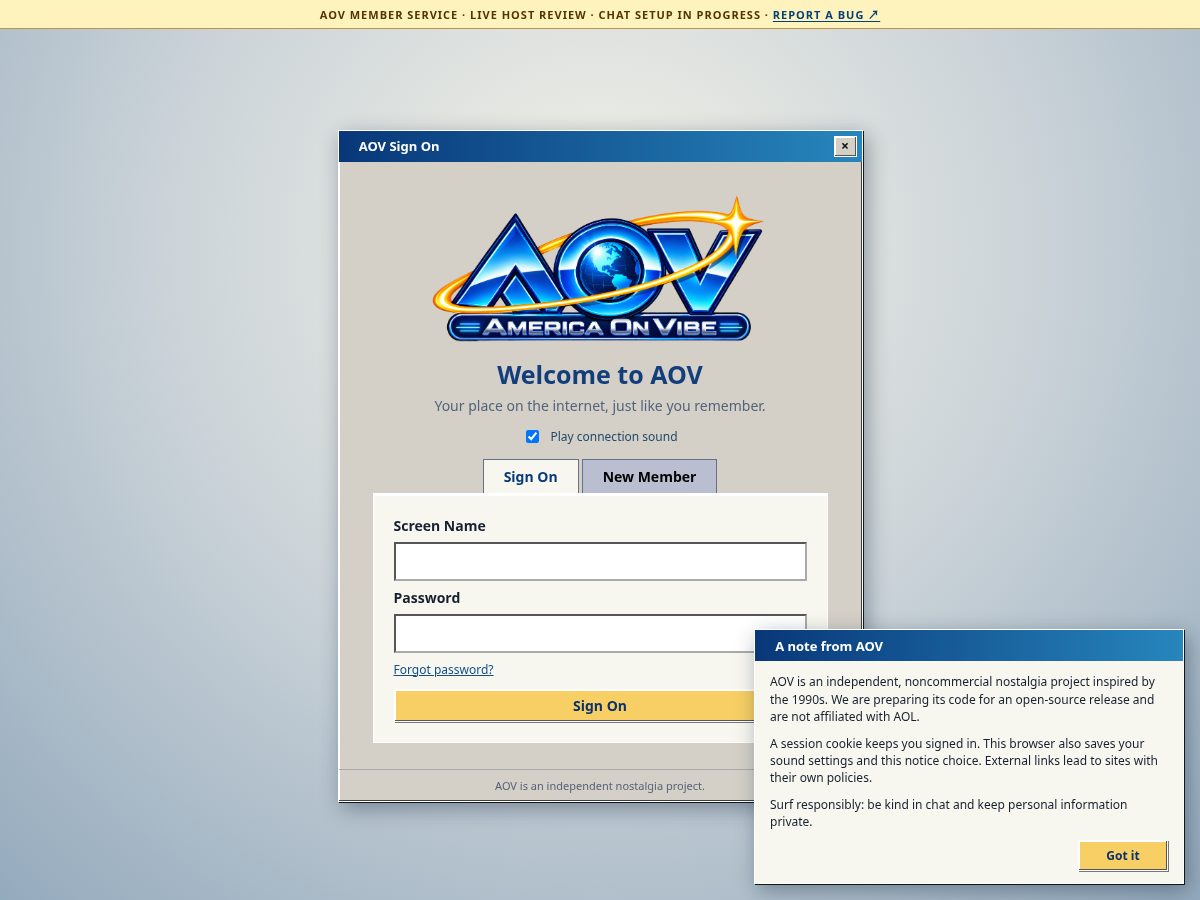Viewport: 1200px width, 900px height.
Task: Focus the Screen Name input field
Action: click(x=600, y=561)
